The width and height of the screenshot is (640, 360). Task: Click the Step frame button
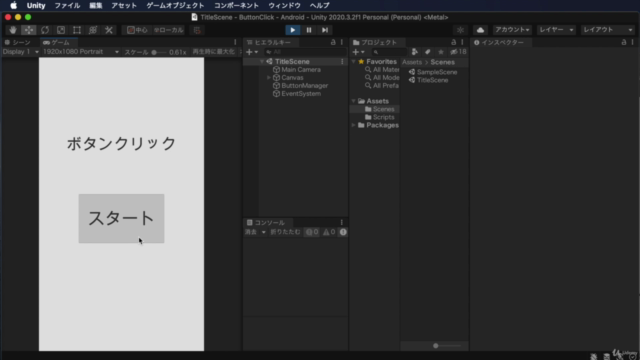point(325,30)
